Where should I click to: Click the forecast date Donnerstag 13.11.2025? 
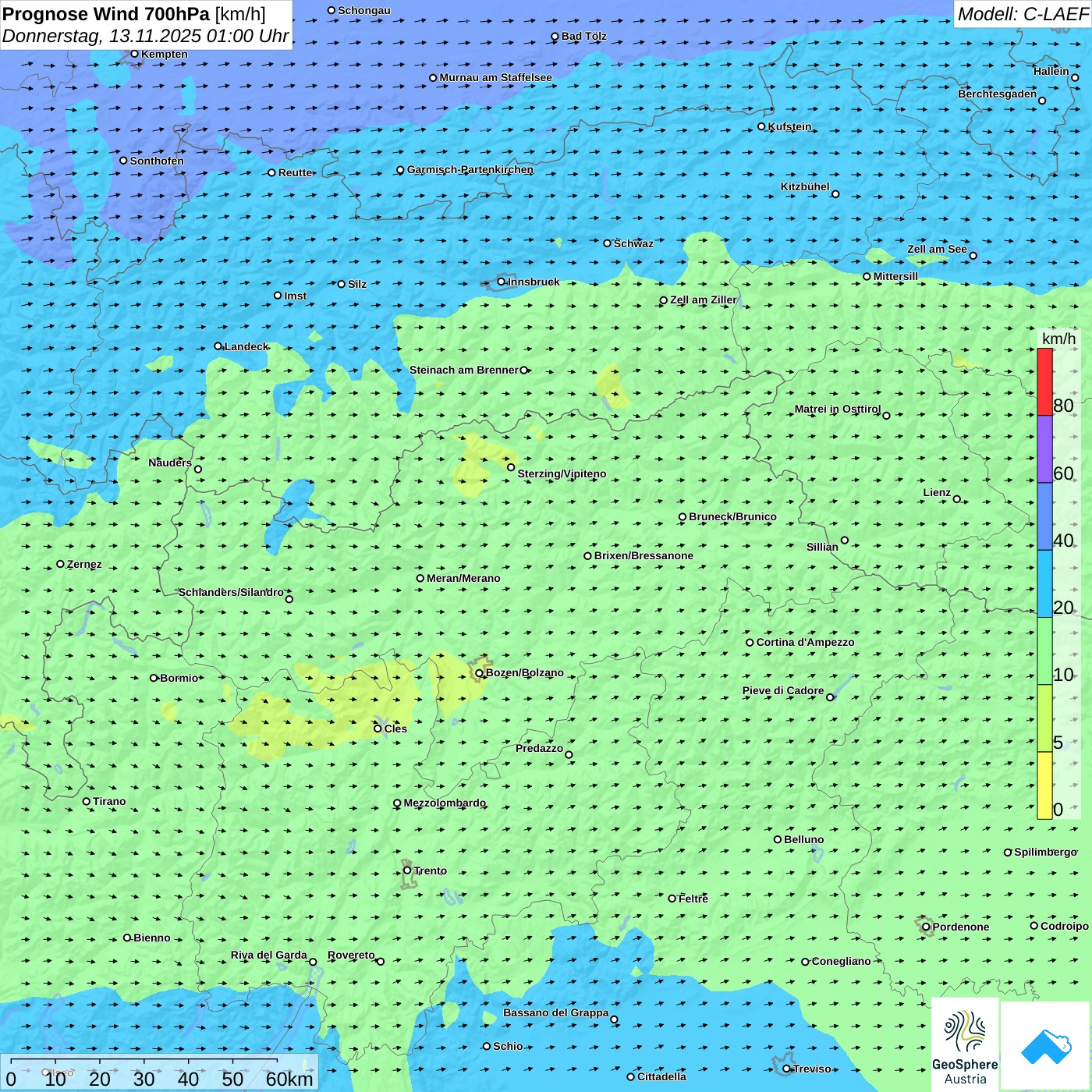point(145,36)
